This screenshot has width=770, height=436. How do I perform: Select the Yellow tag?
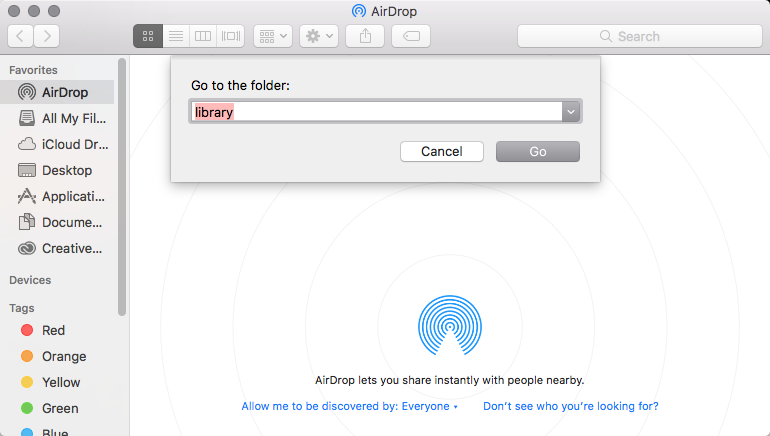point(57,382)
